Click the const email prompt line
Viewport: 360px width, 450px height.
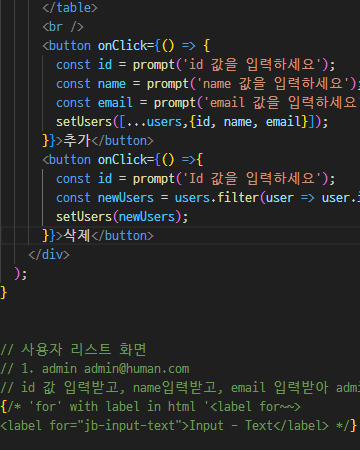tap(208, 103)
